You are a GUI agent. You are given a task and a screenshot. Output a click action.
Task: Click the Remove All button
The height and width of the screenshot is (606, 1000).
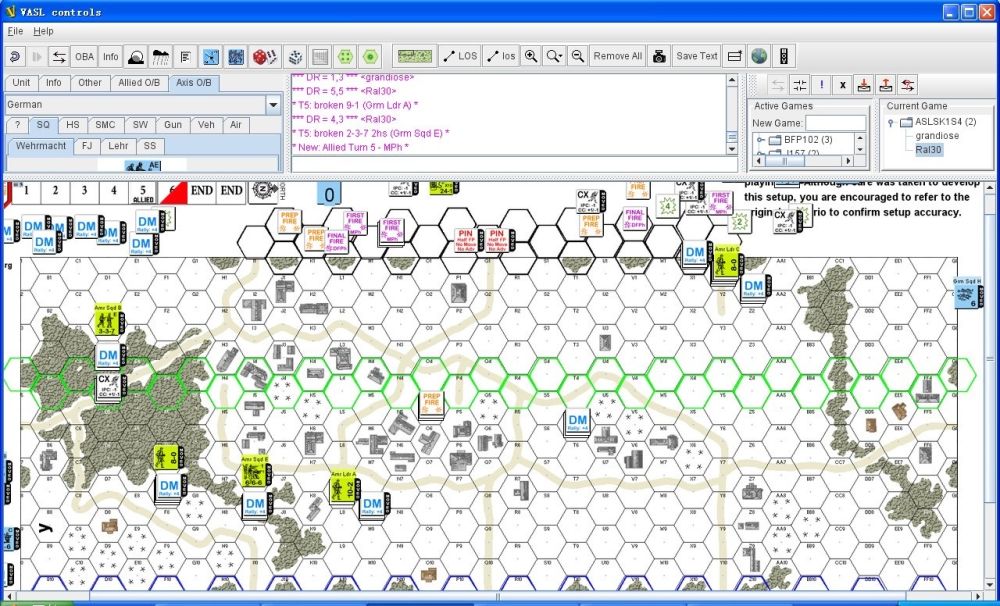click(x=617, y=56)
